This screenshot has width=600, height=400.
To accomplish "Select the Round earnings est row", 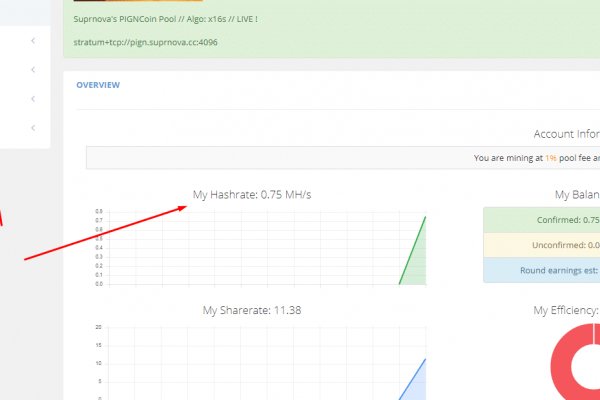I will point(541,270).
